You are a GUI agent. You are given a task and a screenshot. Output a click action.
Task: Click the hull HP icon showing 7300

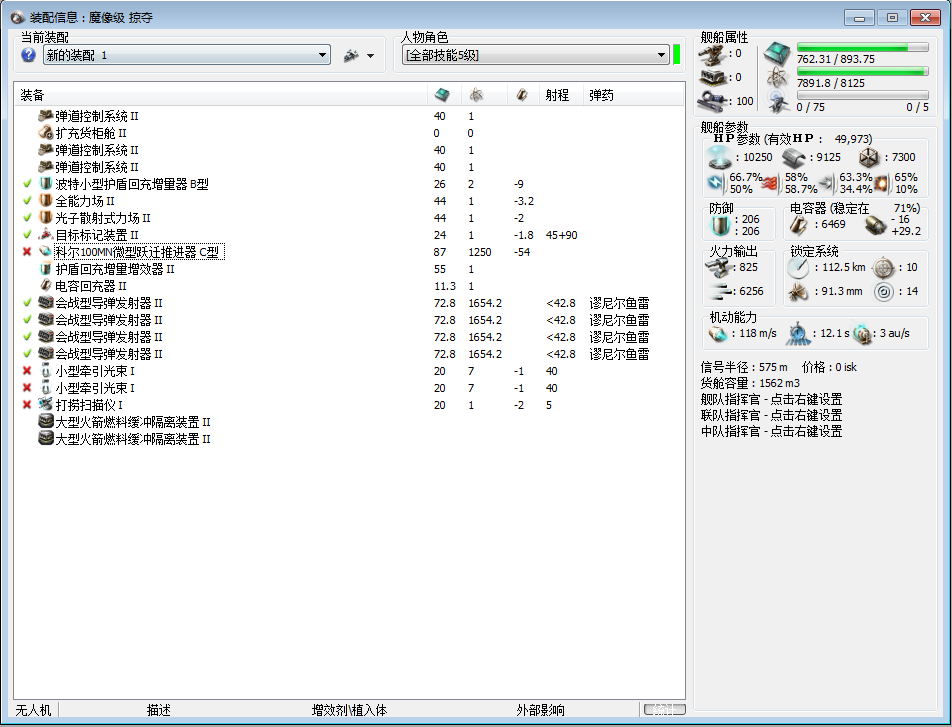(869, 158)
